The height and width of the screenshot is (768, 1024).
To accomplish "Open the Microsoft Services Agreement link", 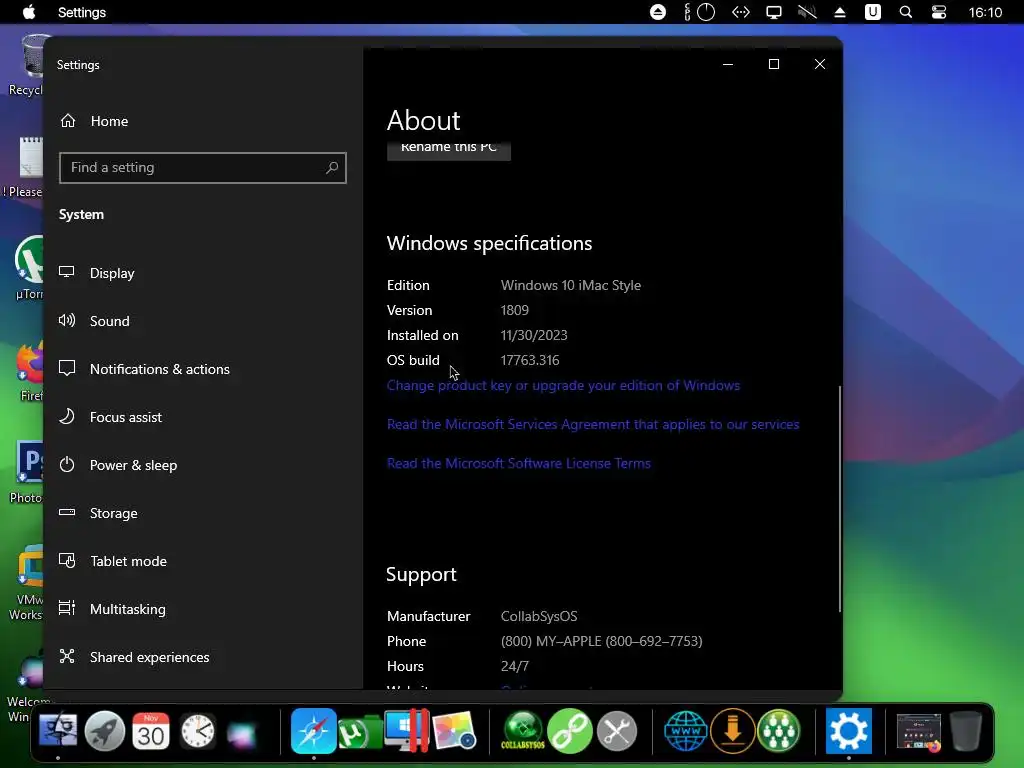I will pyautogui.click(x=592, y=424).
